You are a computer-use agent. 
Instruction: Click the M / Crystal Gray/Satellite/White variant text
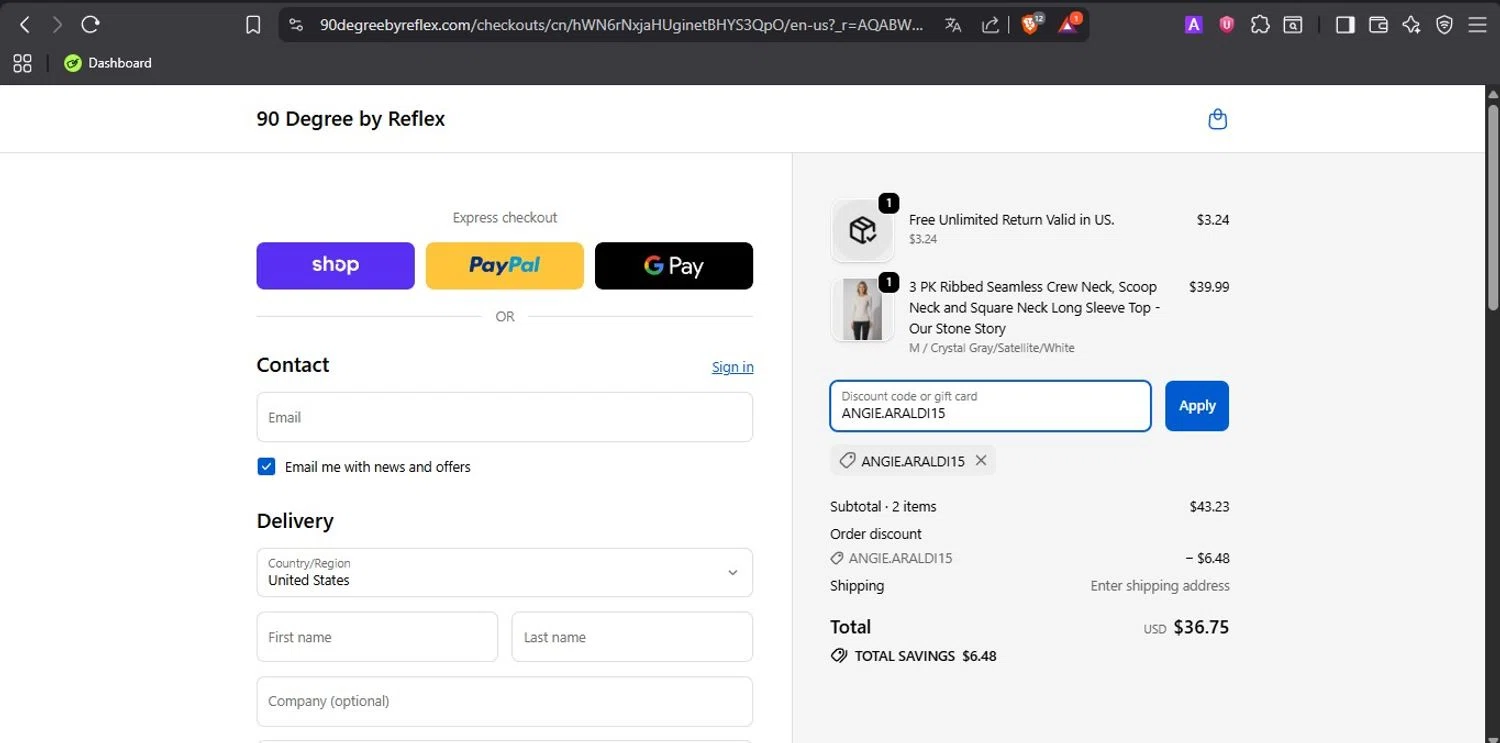pos(992,348)
